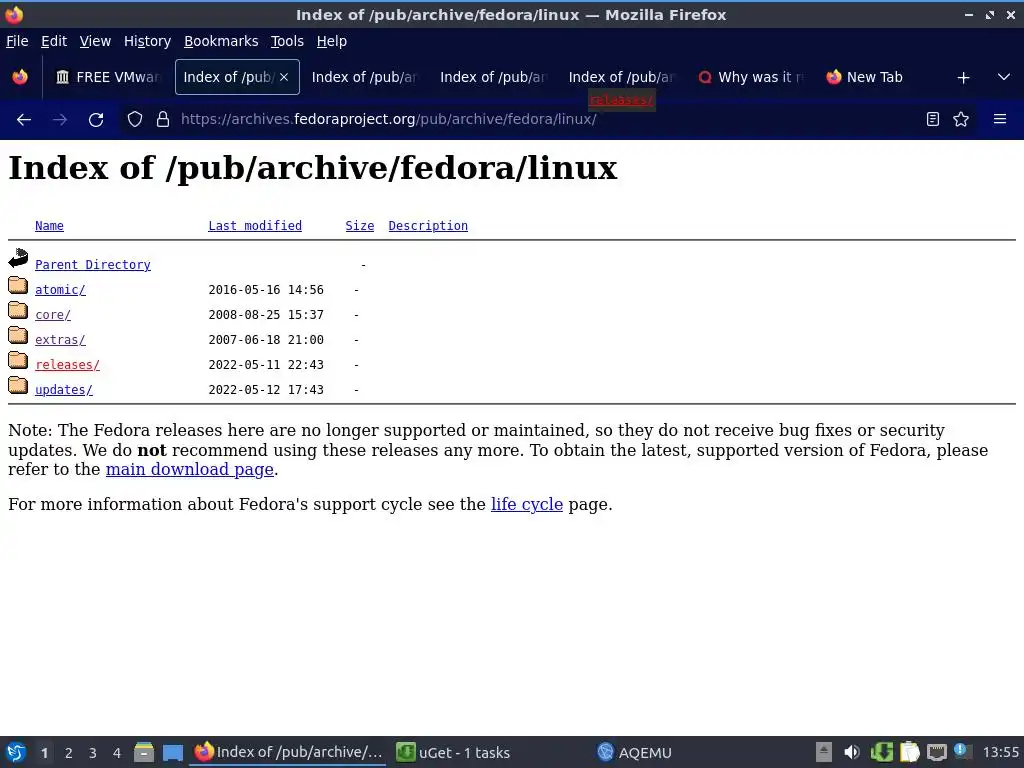Viewport: 1024px width, 768px height.
Task: Switch to the FREE VMware tab
Action: coord(108,77)
